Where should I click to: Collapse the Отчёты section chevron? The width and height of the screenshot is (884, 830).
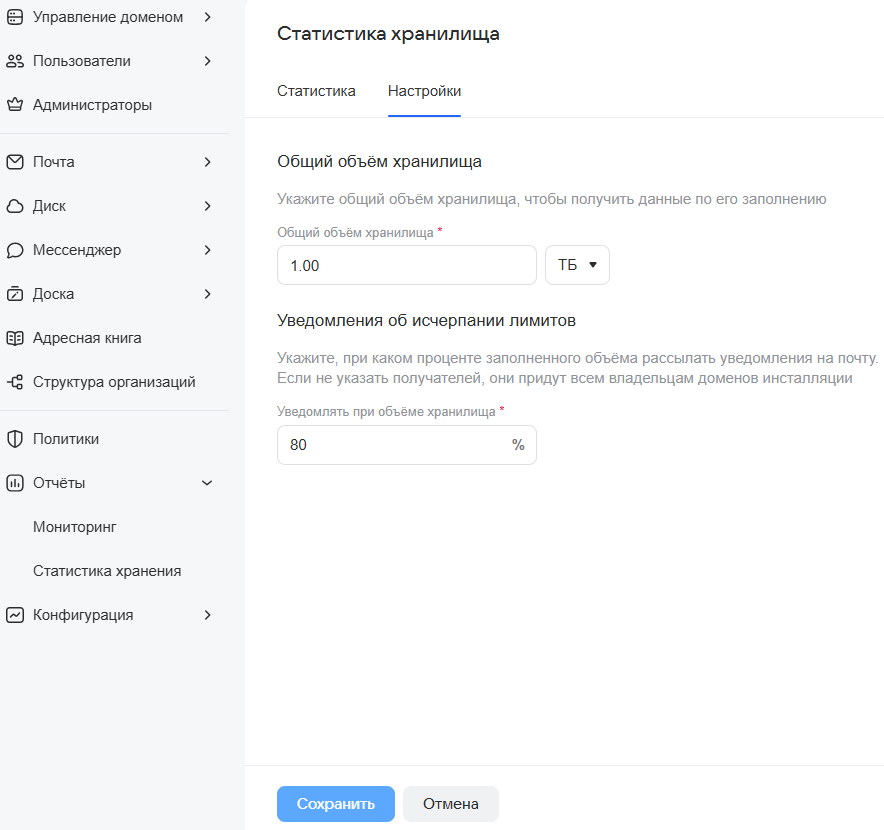pyautogui.click(x=207, y=483)
